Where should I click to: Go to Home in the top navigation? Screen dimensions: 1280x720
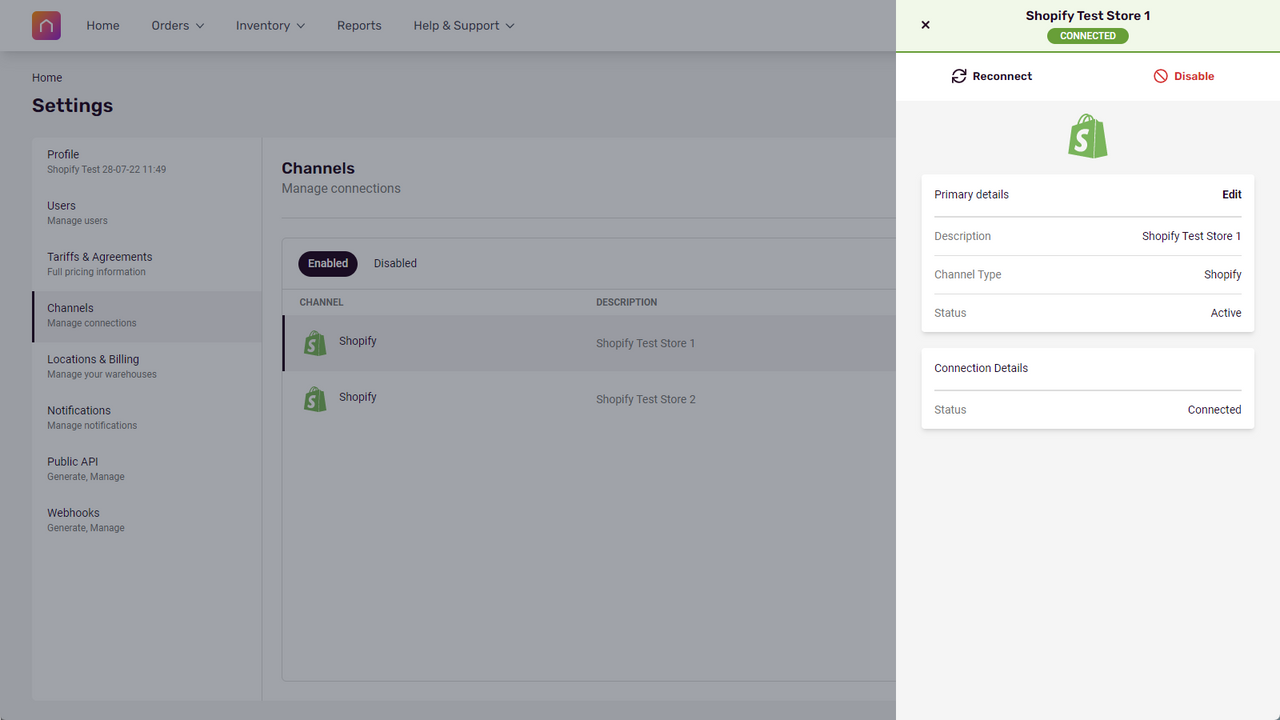click(x=103, y=26)
